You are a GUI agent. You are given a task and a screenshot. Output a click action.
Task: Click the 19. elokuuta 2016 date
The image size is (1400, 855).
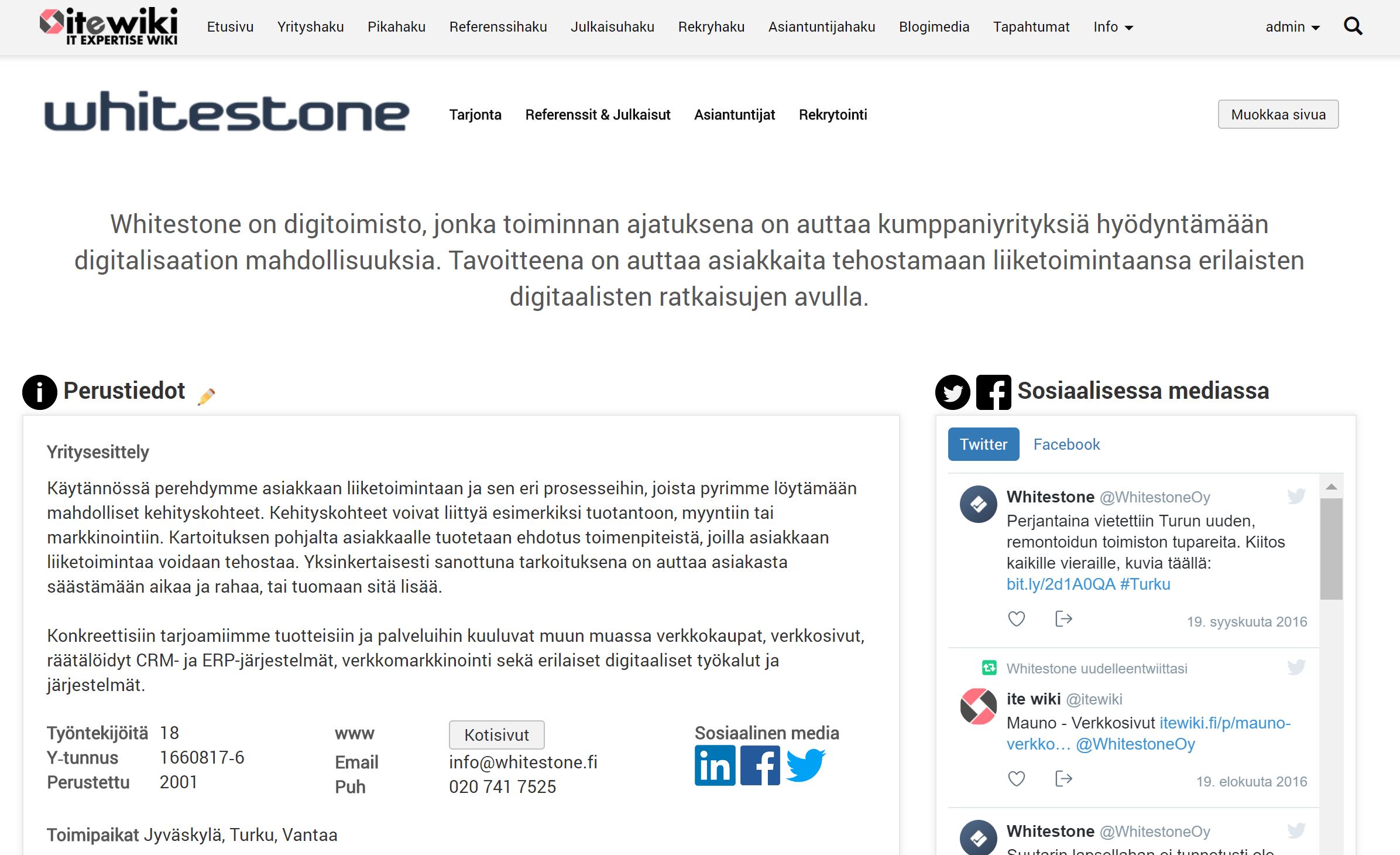coord(1251,781)
